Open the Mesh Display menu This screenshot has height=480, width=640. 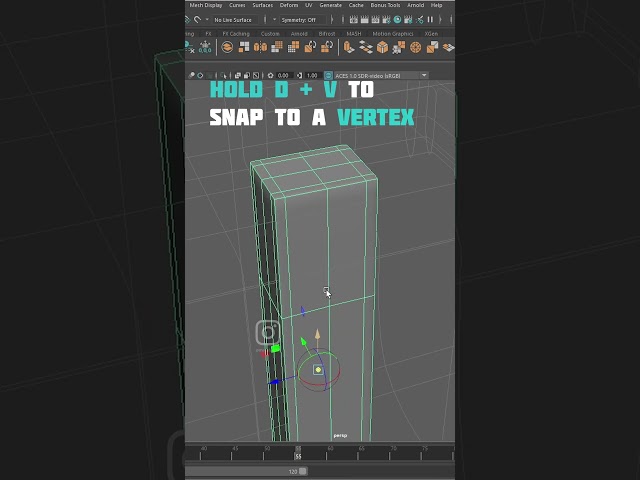(206, 5)
